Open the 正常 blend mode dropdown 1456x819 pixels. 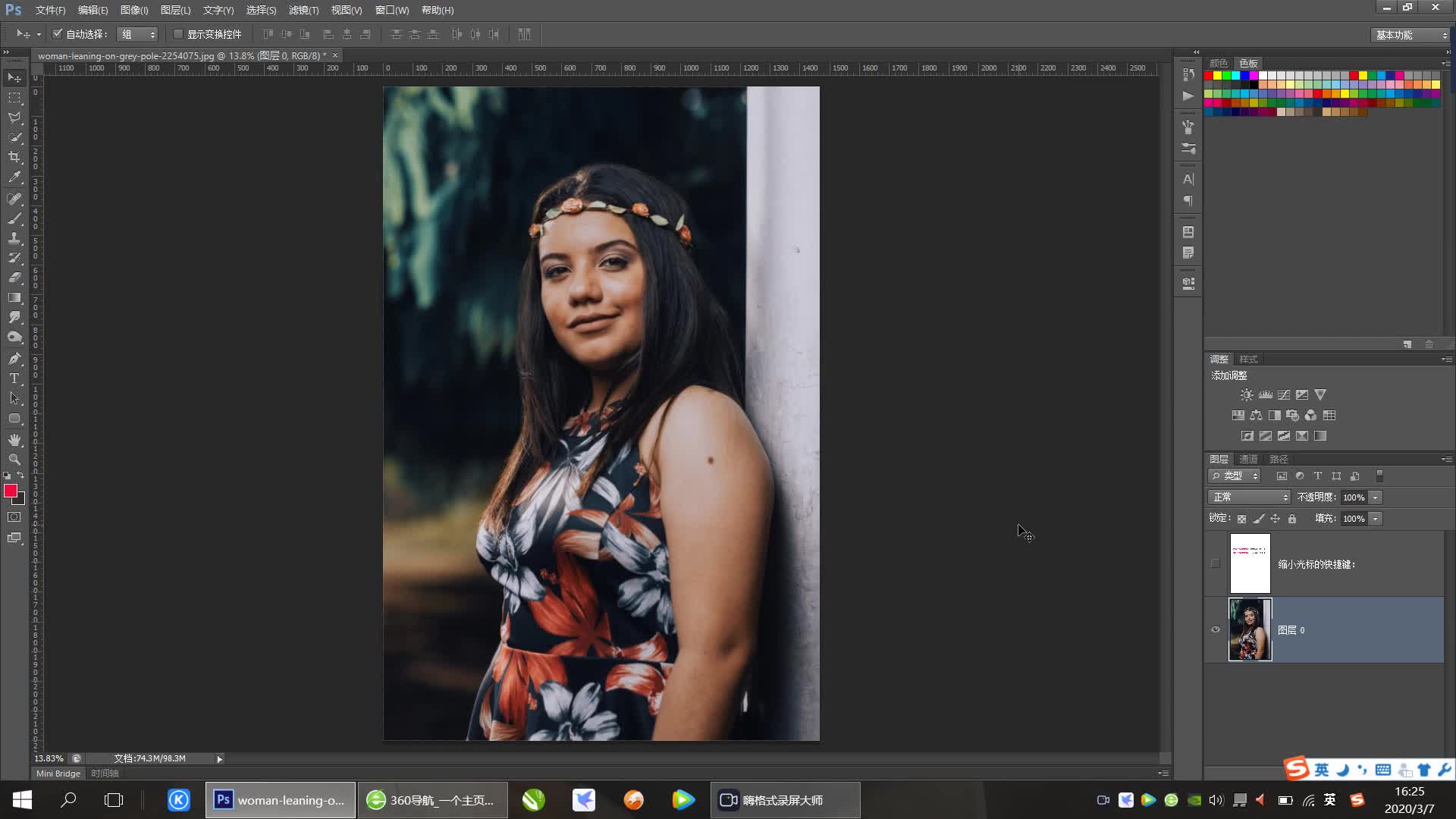tap(1249, 497)
